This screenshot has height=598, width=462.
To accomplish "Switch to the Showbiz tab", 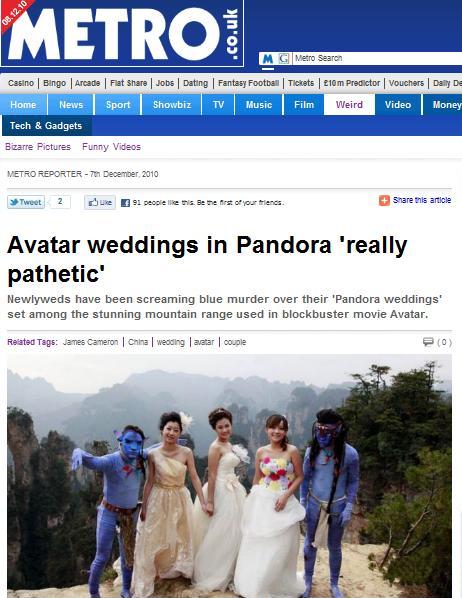I will [x=172, y=104].
